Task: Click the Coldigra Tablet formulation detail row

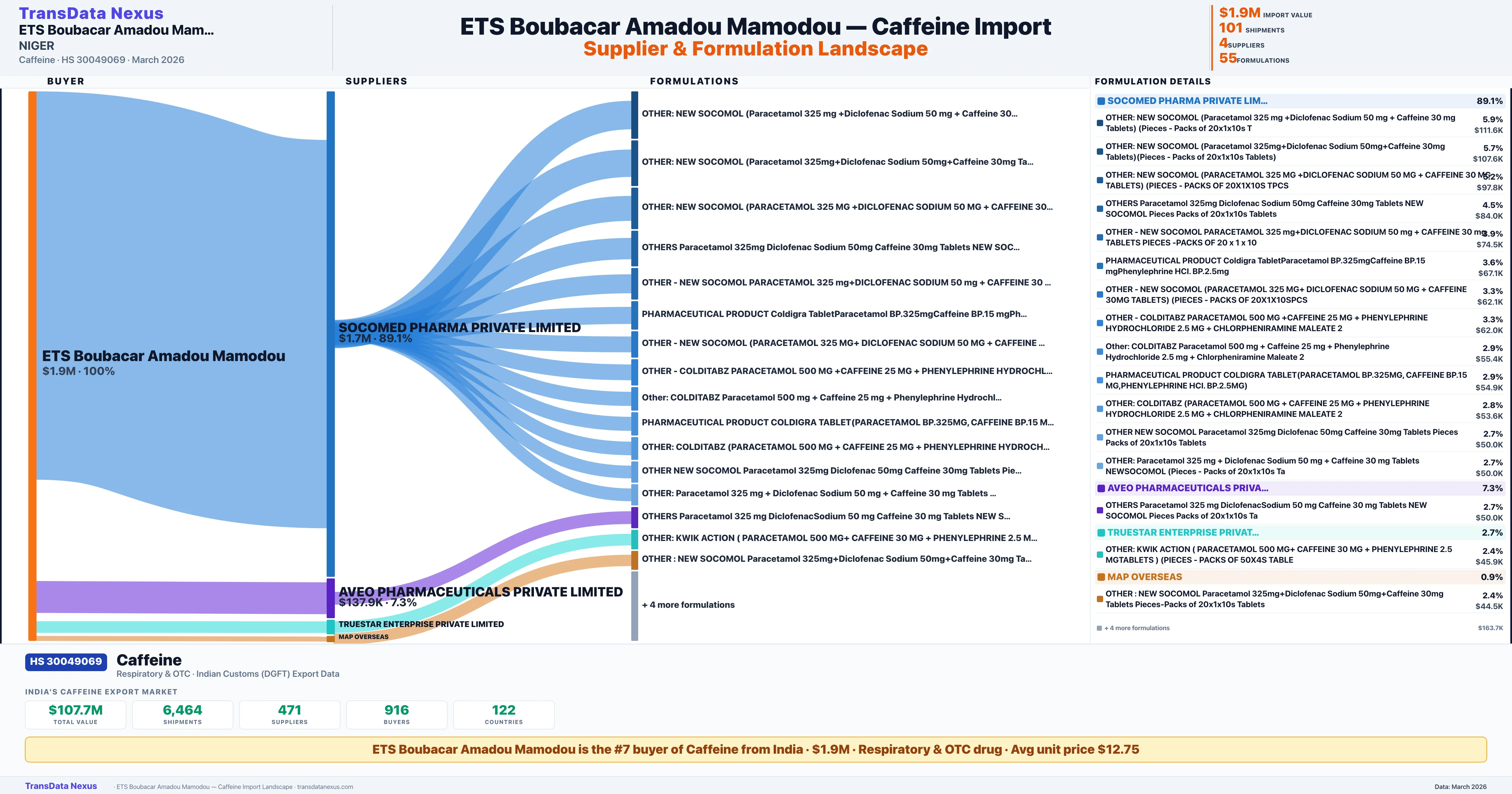Action: pos(1264,266)
